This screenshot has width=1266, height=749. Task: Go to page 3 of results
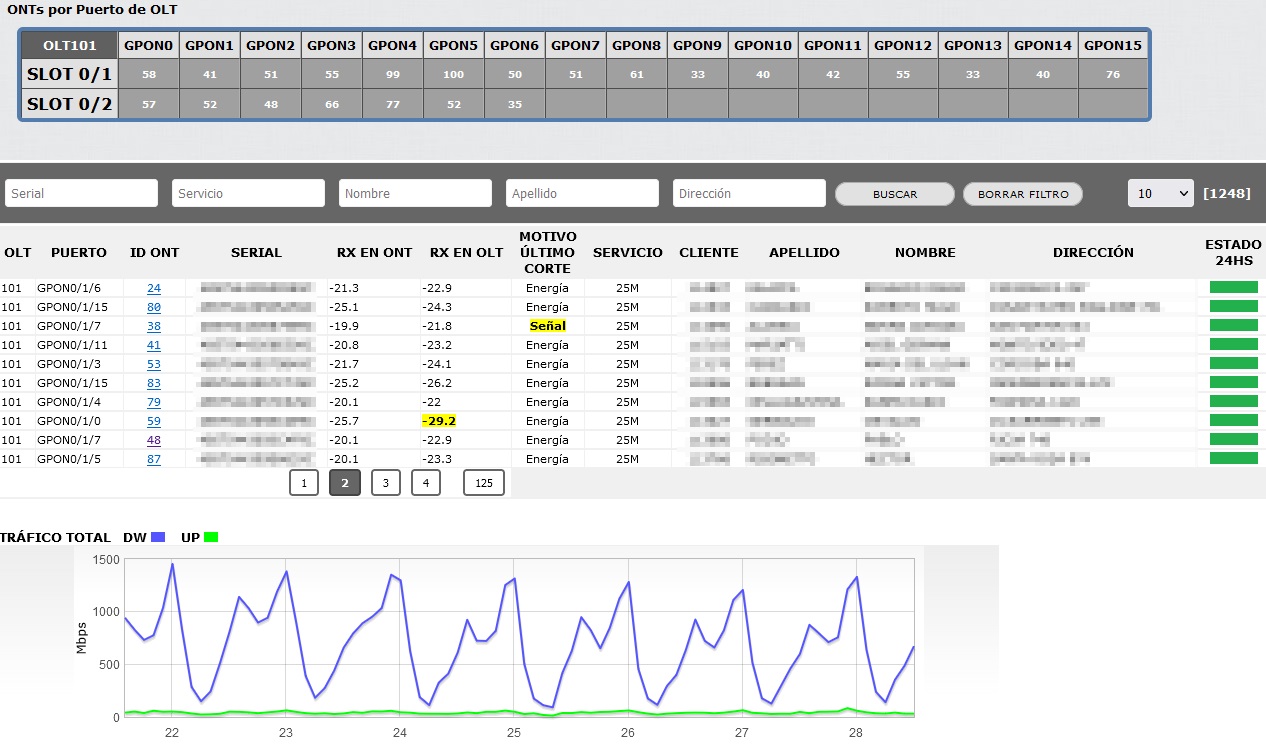[385, 483]
